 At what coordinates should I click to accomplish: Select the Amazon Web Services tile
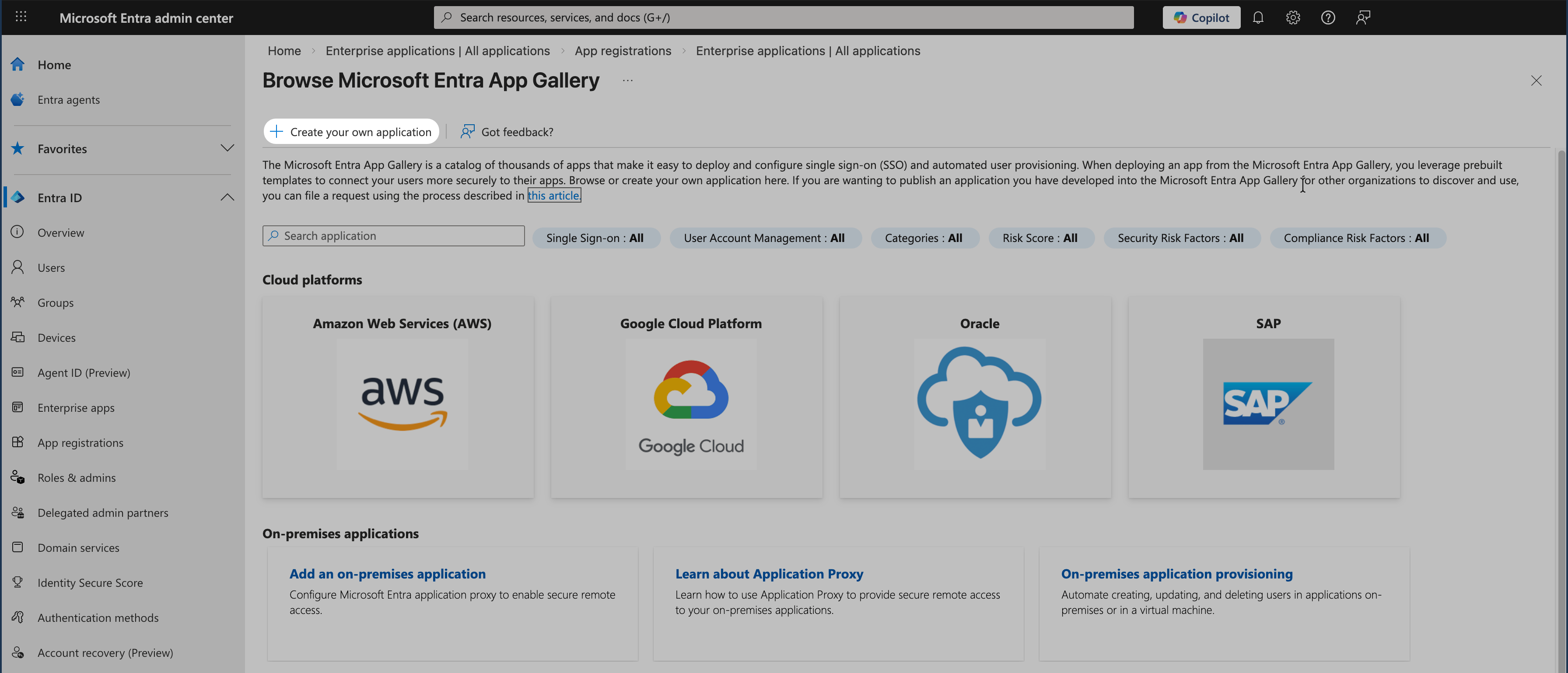[x=398, y=397]
